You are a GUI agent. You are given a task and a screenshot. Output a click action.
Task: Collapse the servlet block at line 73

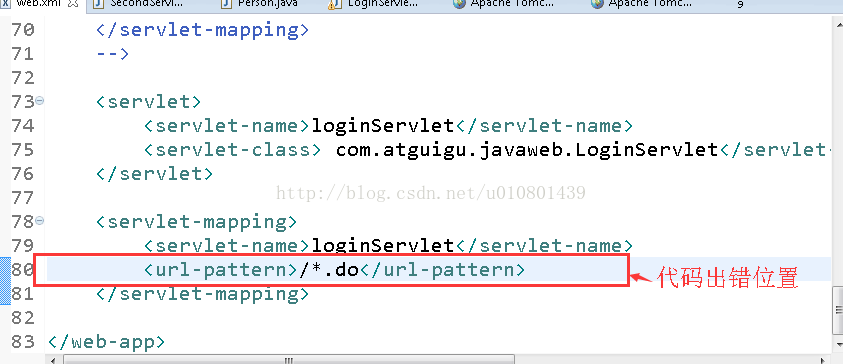pyautogui.click(x=40, y=101)
